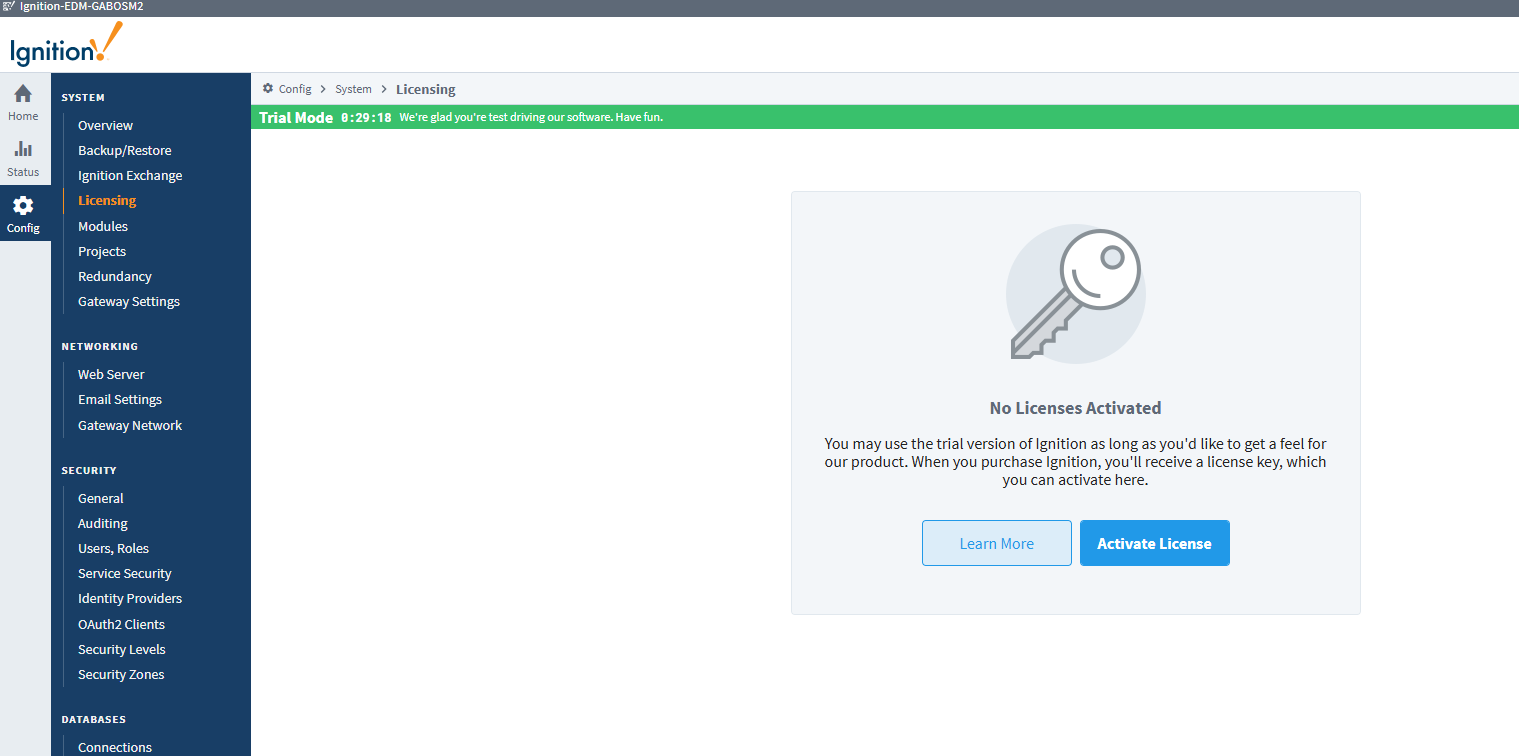This screenshot has height=756, width=1519.
Task: Click Config in the breadcrumb
Action: pyautogui.click(x=295, y=89)
